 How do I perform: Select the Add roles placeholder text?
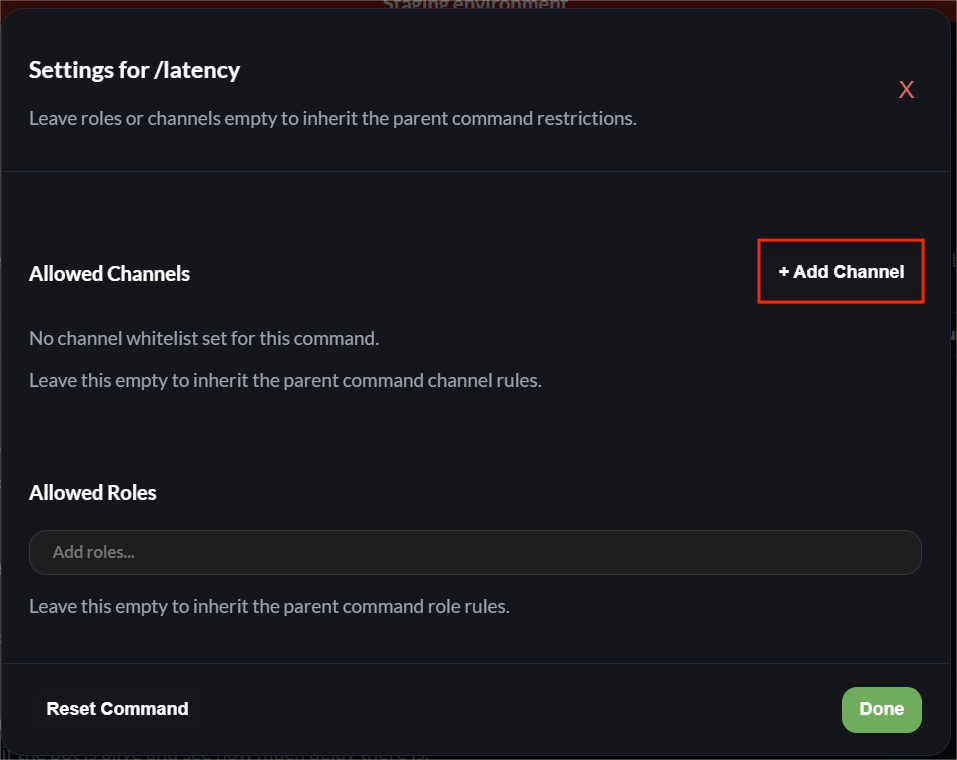tap(92, 551)
